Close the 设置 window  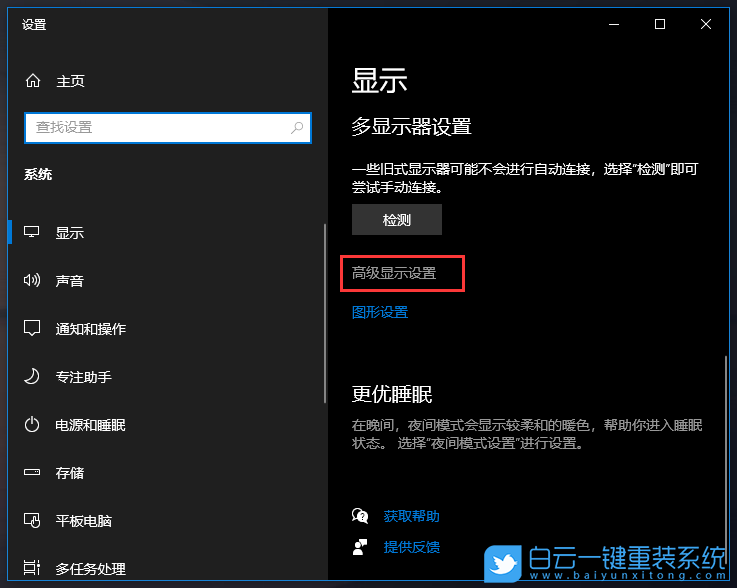tap(706, 24)
